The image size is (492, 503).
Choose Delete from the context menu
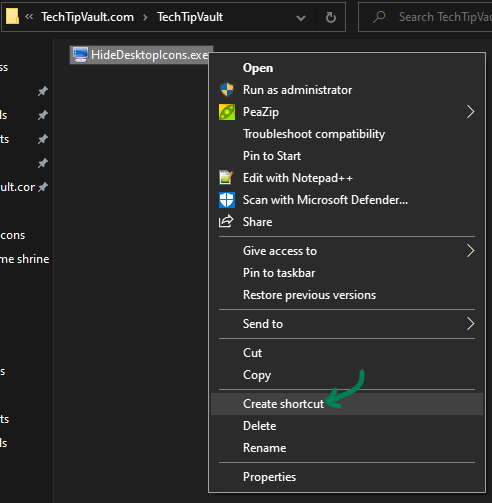tap(347, 426)
